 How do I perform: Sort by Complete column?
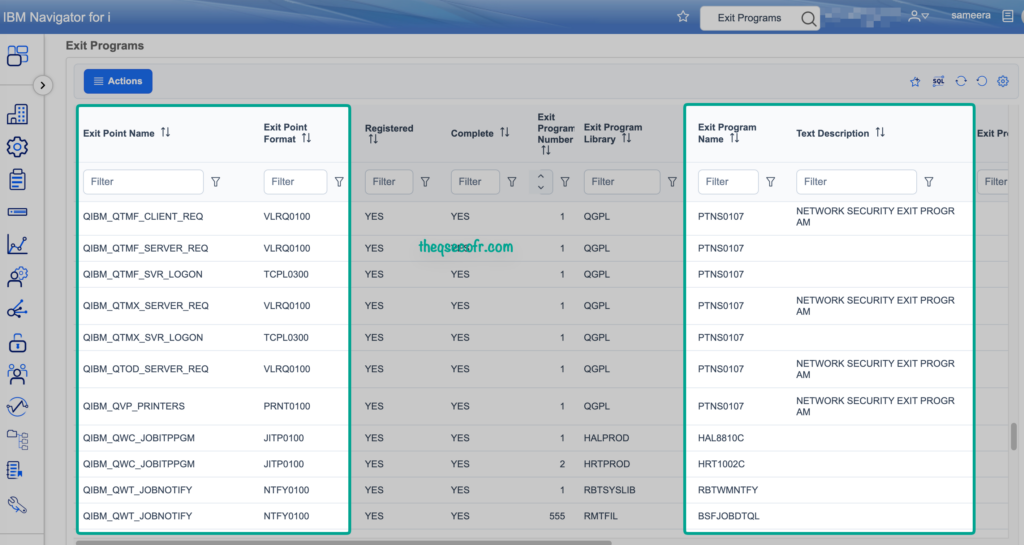505,132
